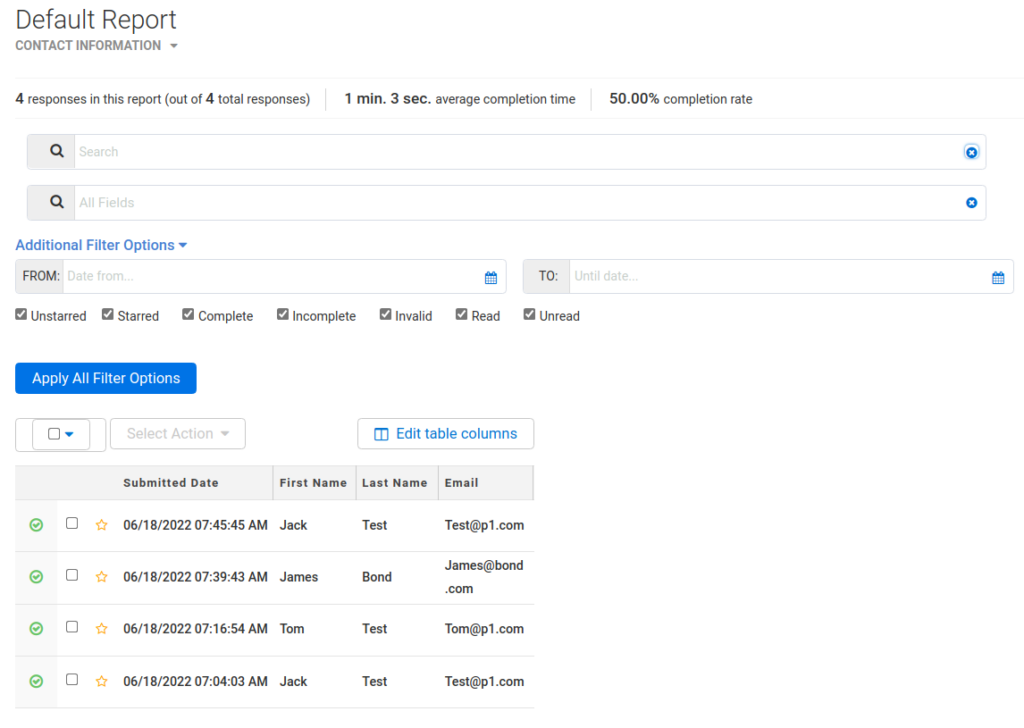Viewport: 1024px width, 728px height.
Task: Click the clear icon in All Fields box
Action: (x=971, y=203)
